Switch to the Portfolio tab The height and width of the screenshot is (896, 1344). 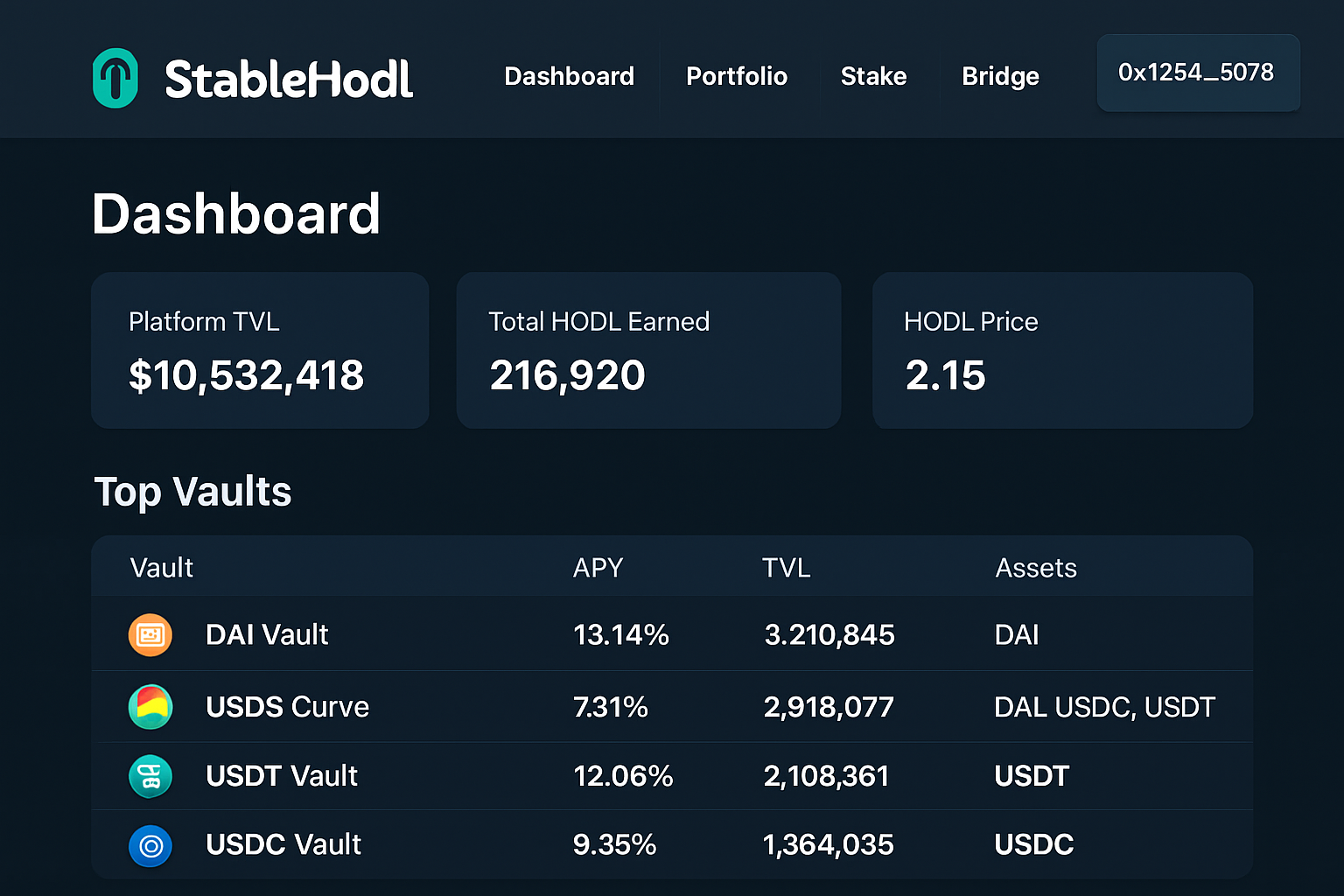point(737,77)
